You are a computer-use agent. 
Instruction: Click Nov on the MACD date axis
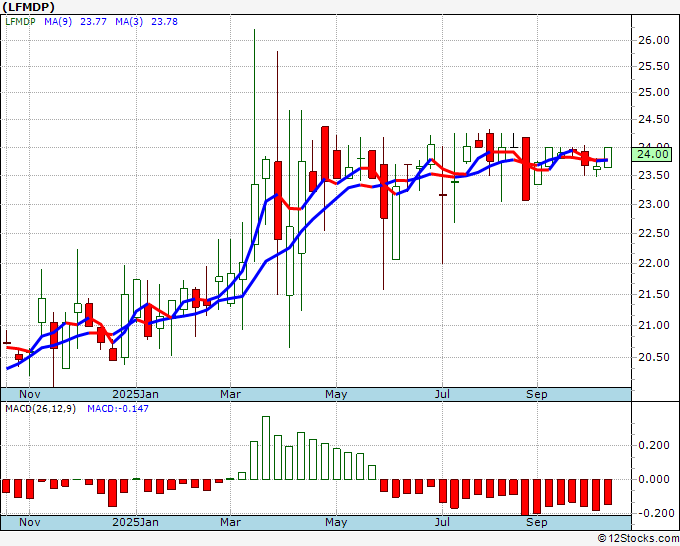(29, 522)
